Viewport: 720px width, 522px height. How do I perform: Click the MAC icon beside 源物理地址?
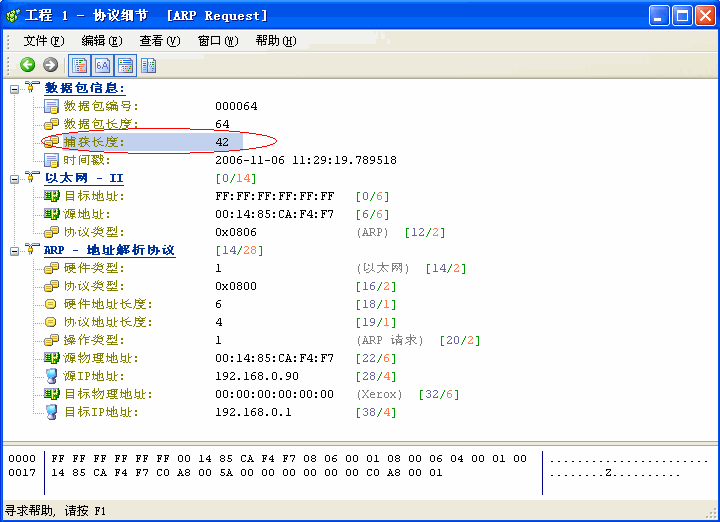point(51,358)
